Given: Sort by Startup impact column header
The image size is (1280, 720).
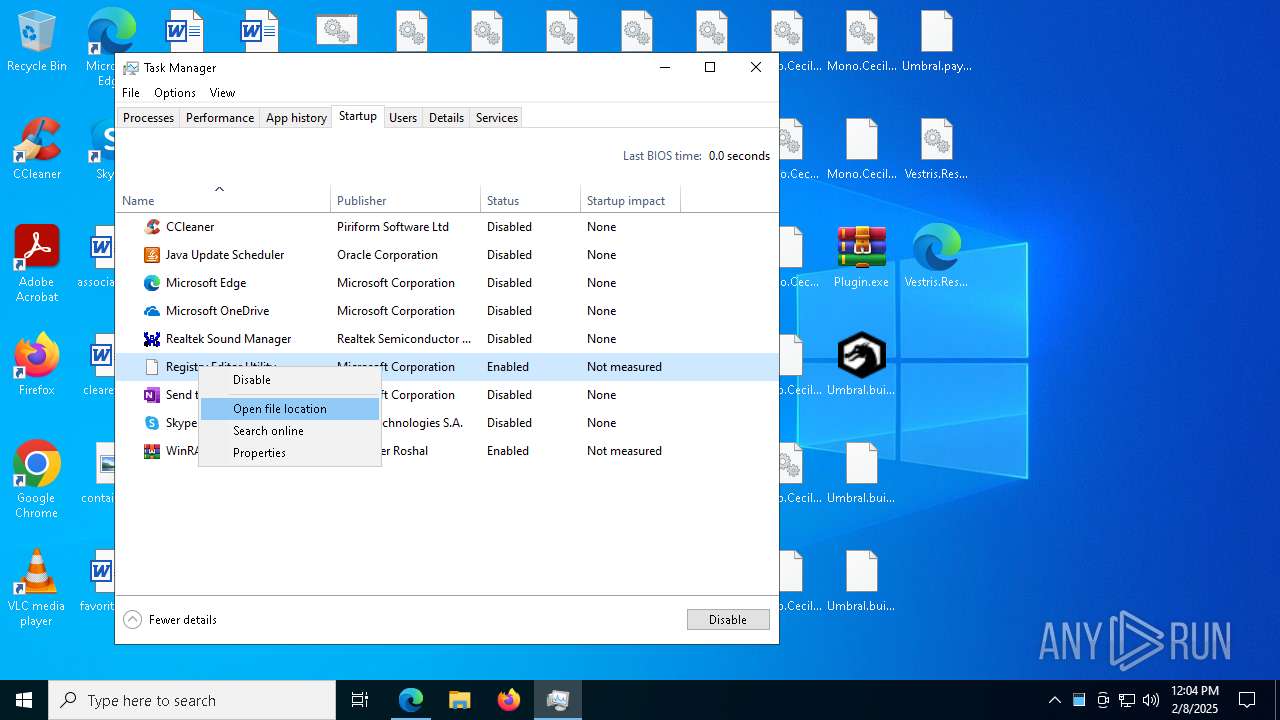Looking at the screenshot, I should 630,201.
